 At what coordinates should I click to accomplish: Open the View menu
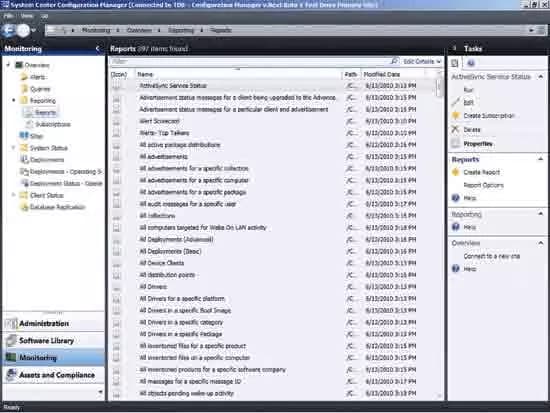tap(27, 16)
